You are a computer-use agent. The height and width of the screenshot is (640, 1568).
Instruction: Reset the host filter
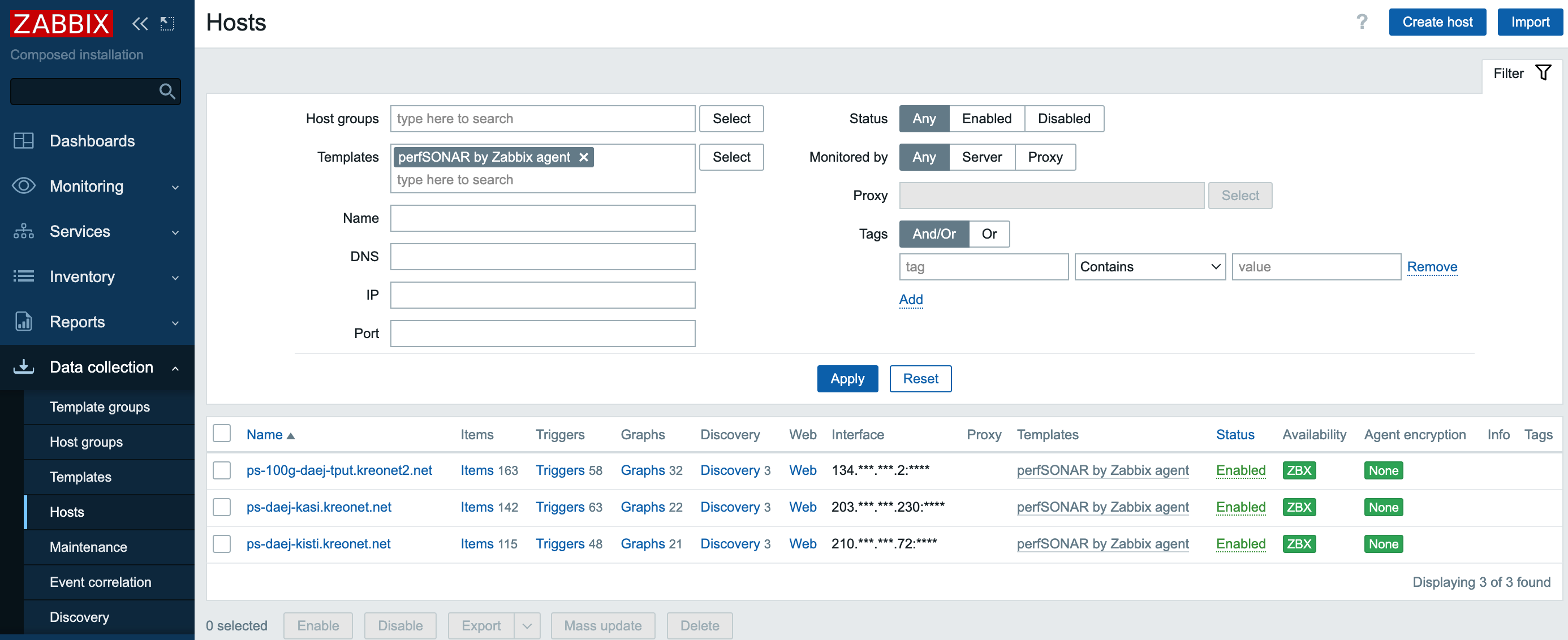tap(920, 378)
